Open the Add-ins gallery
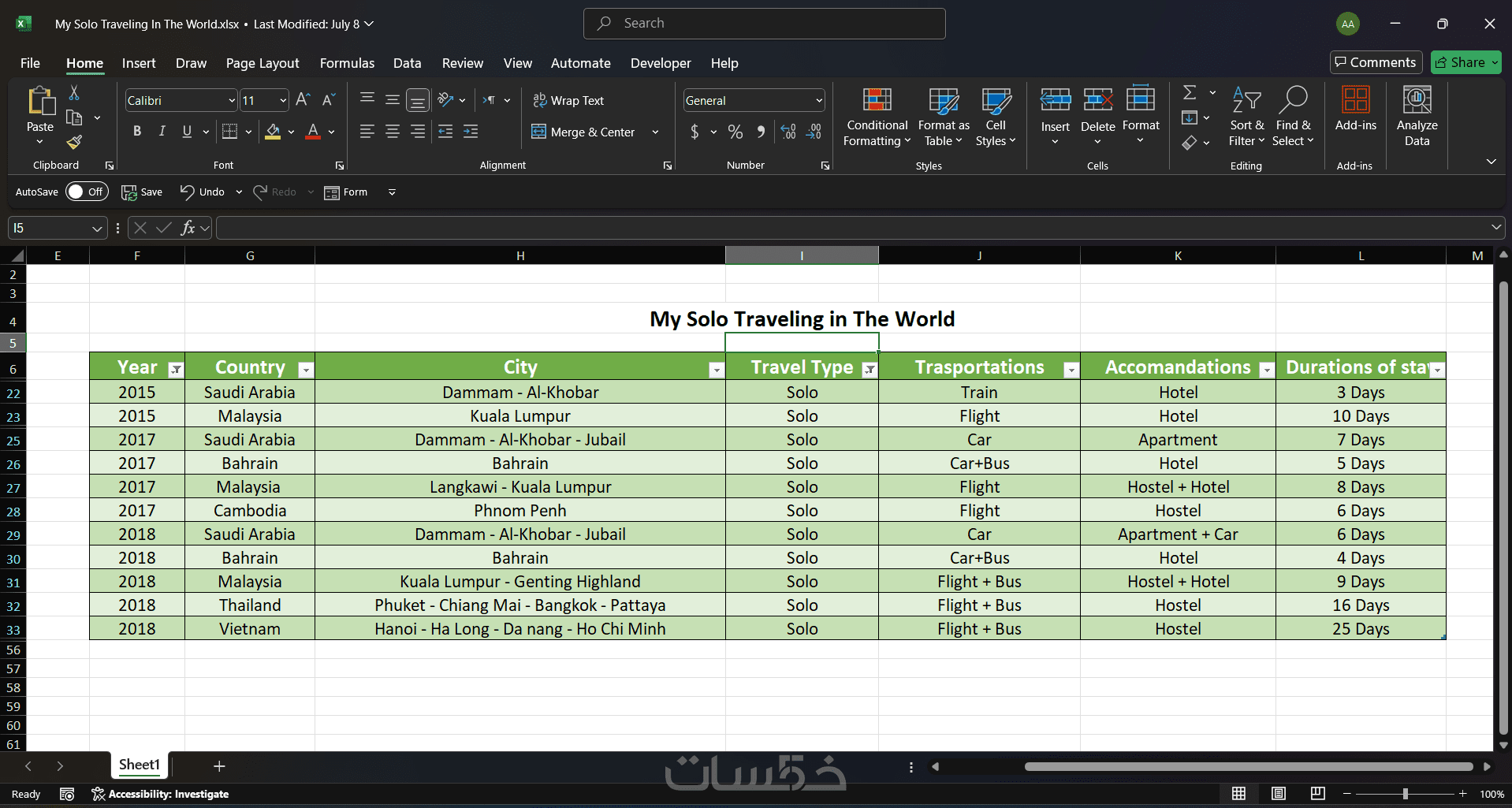Viewport: 1512px width, 808px height. coord(1355,109)
